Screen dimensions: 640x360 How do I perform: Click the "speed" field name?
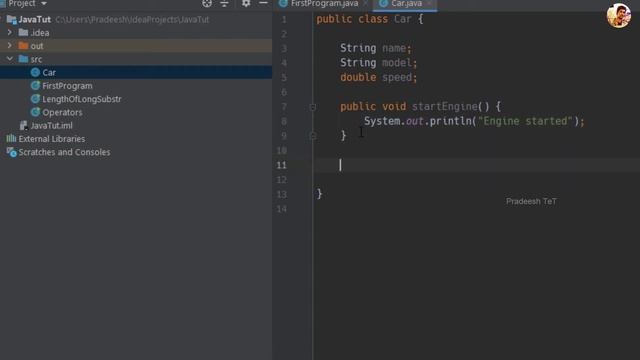click(397, 78)
